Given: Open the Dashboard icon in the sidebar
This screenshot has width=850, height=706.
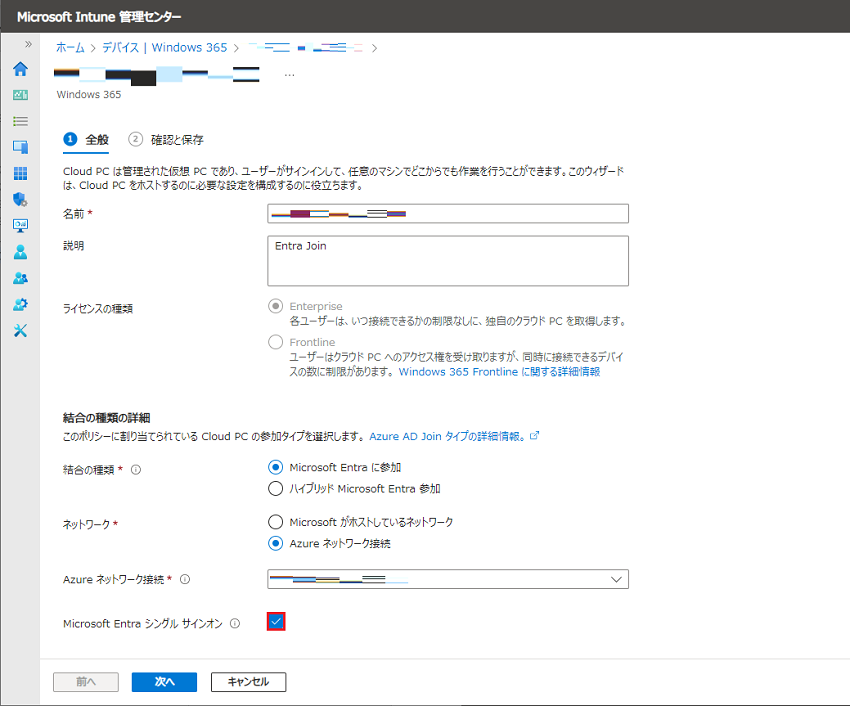Looking at the screenshot, I should (20, 95).
